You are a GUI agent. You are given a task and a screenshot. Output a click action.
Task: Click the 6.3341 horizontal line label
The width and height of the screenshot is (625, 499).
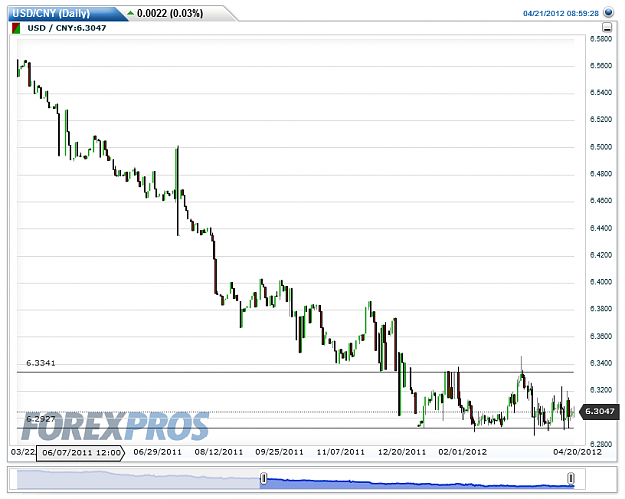pyautogui.click(x=41, y=363)
